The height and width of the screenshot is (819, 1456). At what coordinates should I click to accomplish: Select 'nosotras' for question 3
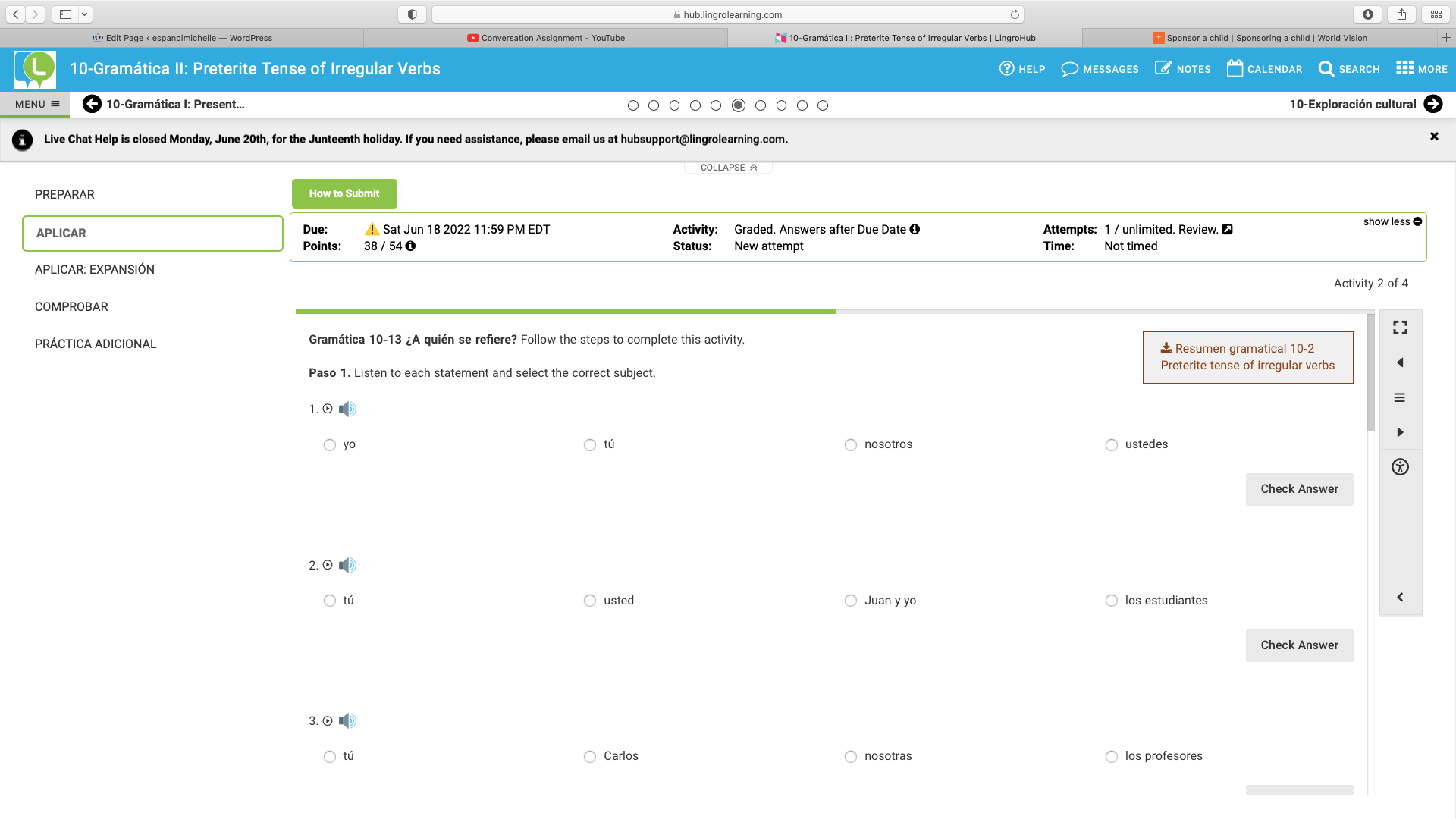(851, 757)
